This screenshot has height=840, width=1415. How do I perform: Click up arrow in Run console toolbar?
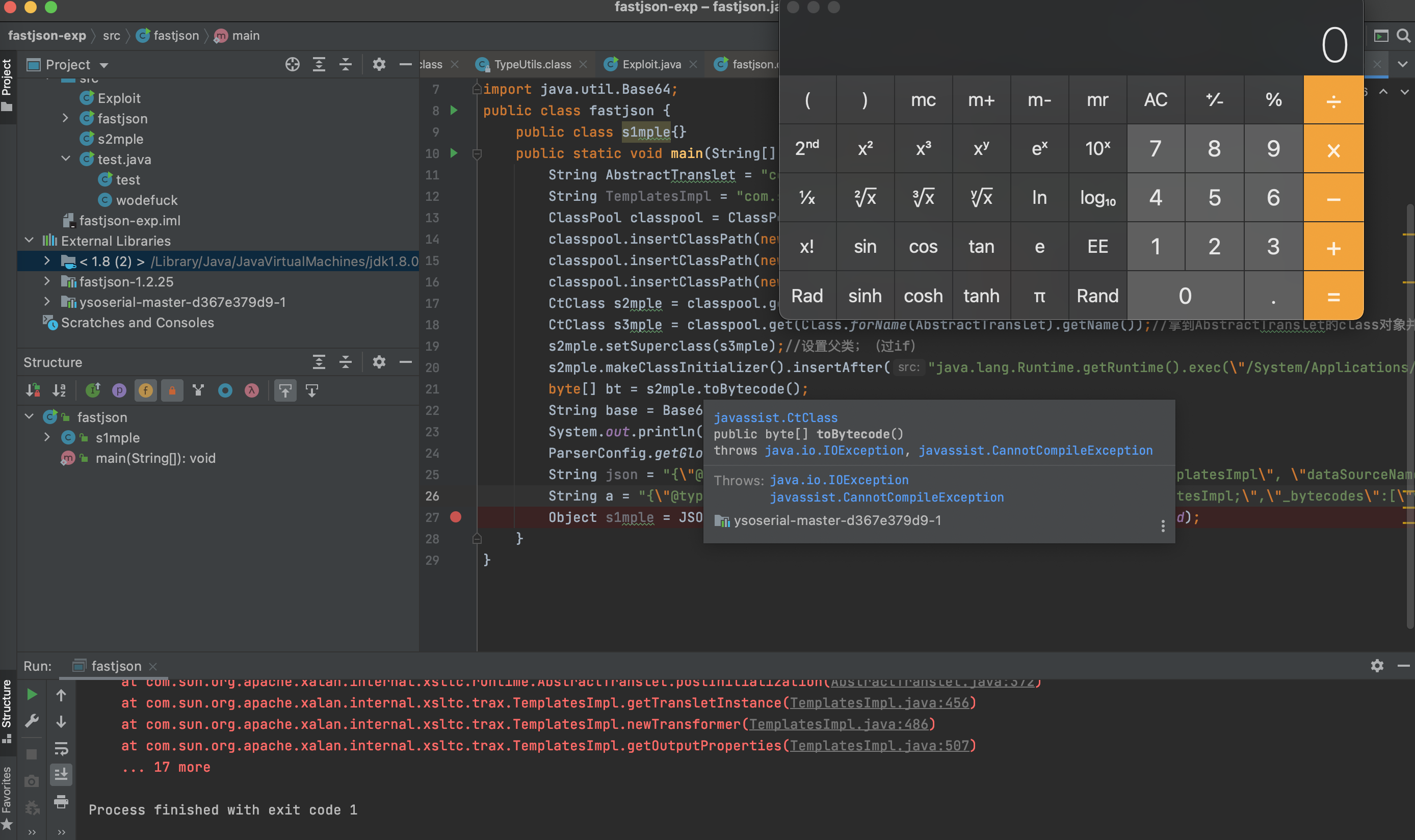coord(61,695)
